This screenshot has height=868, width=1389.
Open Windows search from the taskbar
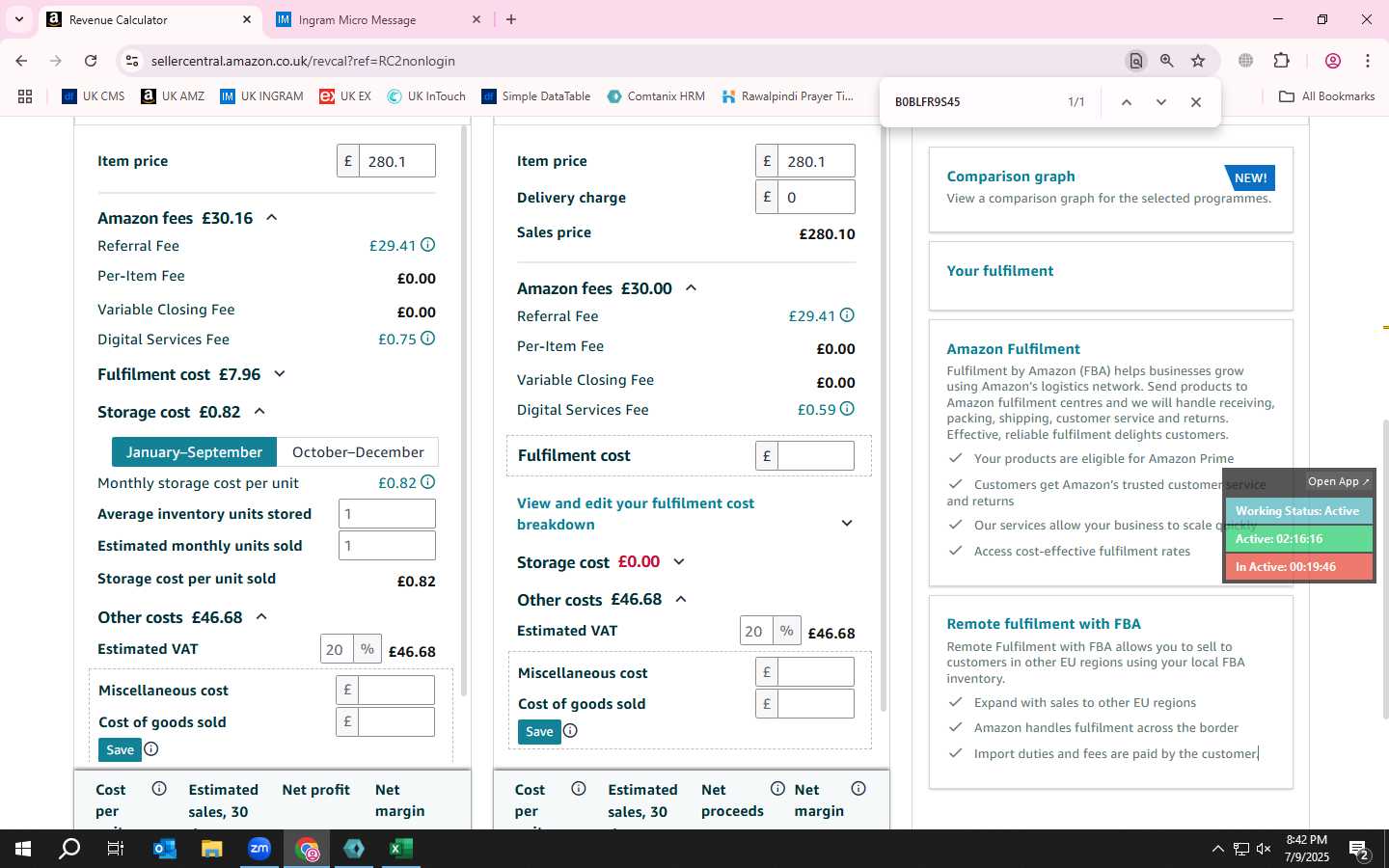click(69, 849)
